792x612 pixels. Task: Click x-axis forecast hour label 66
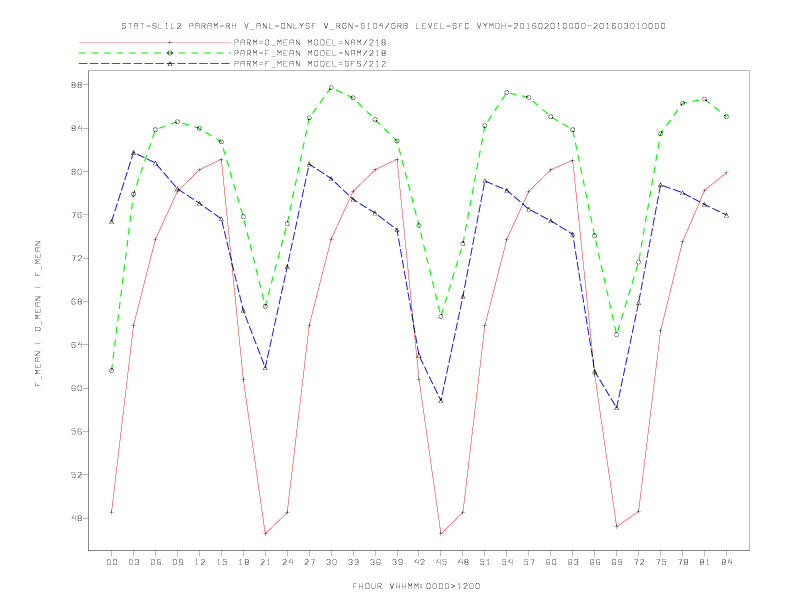[x=595, y=562]
